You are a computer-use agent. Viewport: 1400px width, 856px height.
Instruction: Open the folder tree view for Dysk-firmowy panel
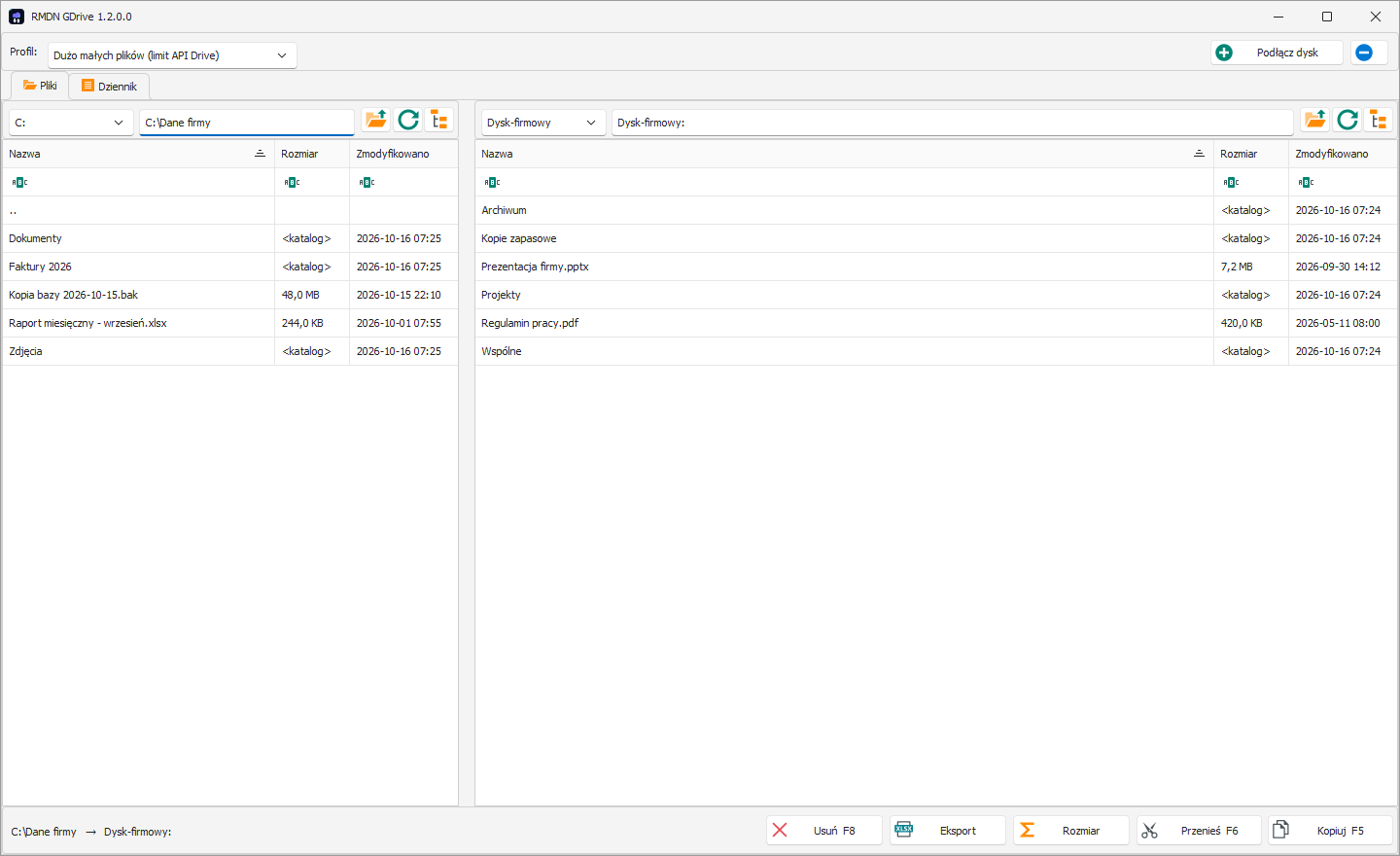1379,120
